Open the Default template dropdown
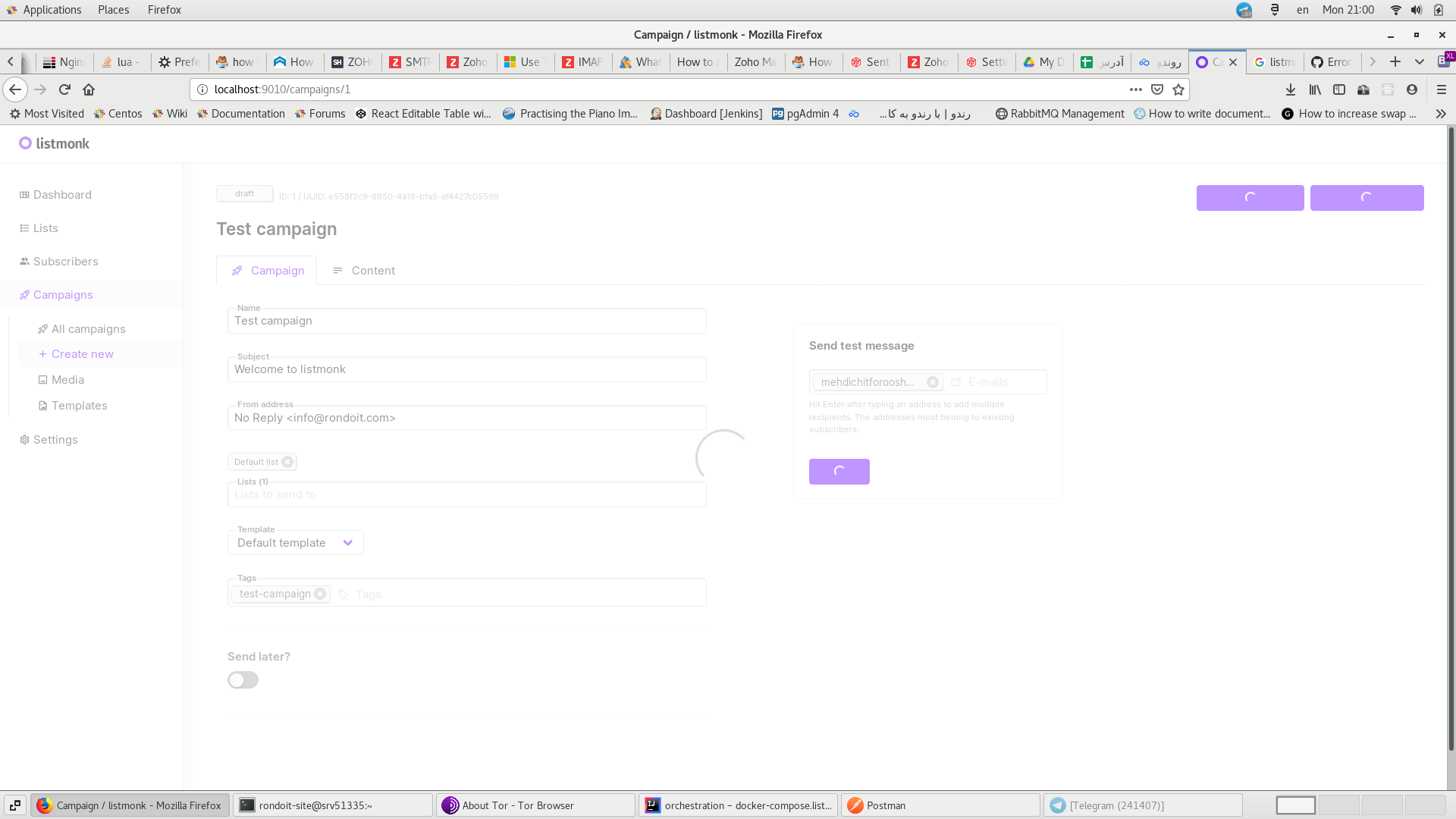1456x819 pixels. [295, 542]
